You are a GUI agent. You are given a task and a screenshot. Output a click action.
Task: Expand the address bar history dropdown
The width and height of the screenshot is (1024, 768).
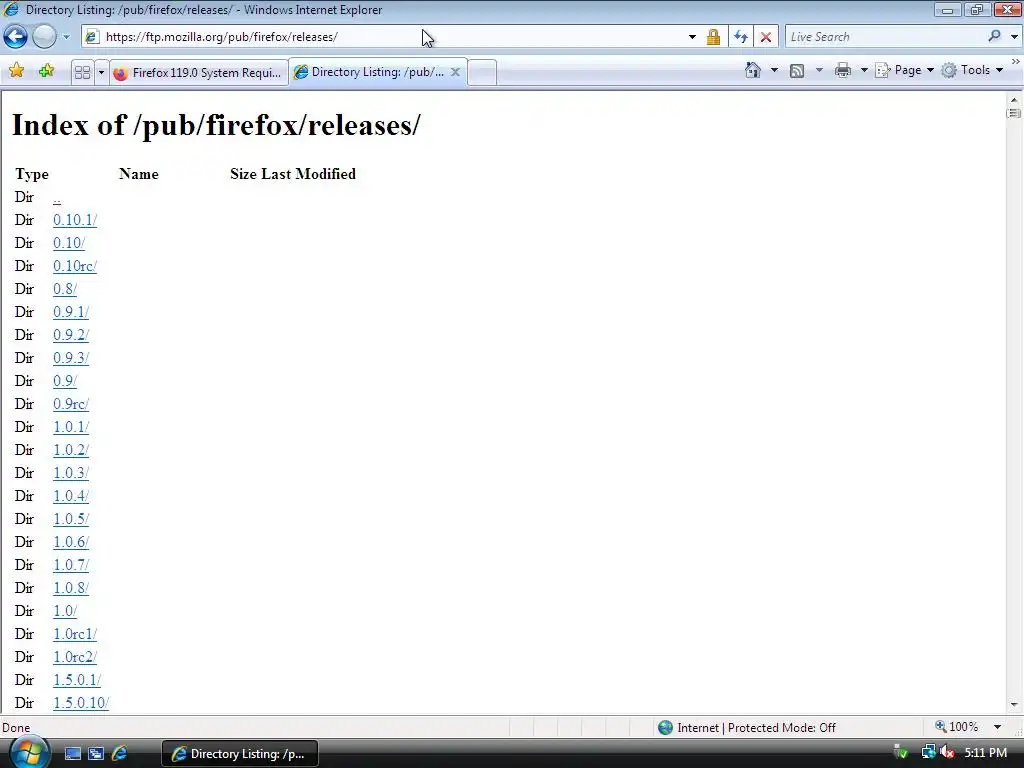[x=692, y=37]
